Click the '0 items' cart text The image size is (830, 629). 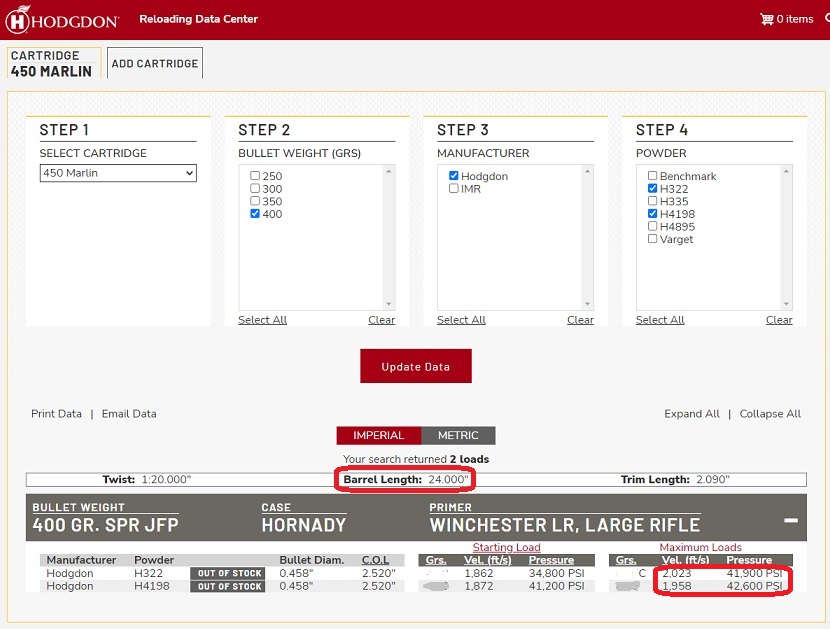pyautogui.click(x=795, y=19)
